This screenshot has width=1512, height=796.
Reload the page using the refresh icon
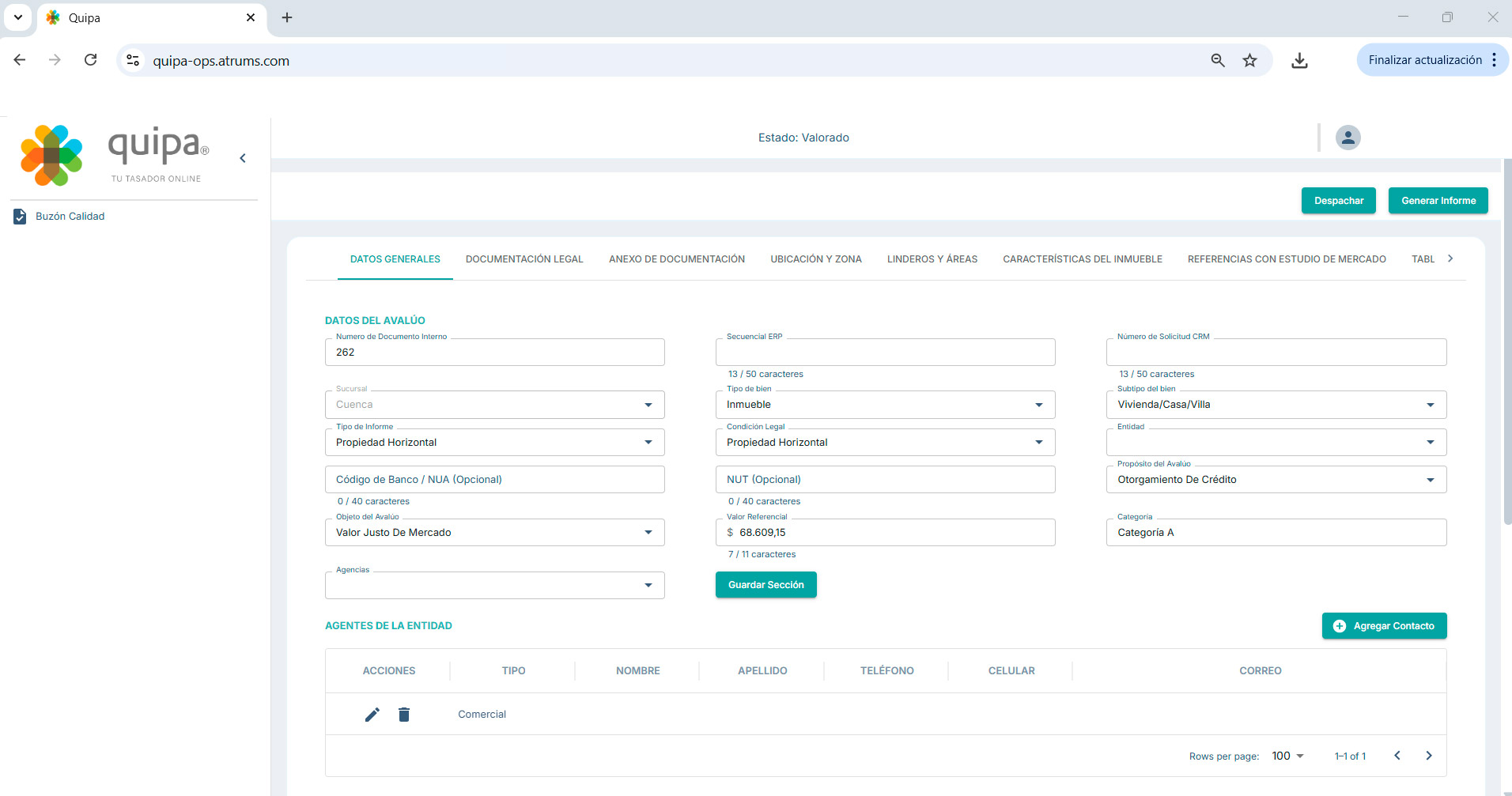(x=91, y=60)
